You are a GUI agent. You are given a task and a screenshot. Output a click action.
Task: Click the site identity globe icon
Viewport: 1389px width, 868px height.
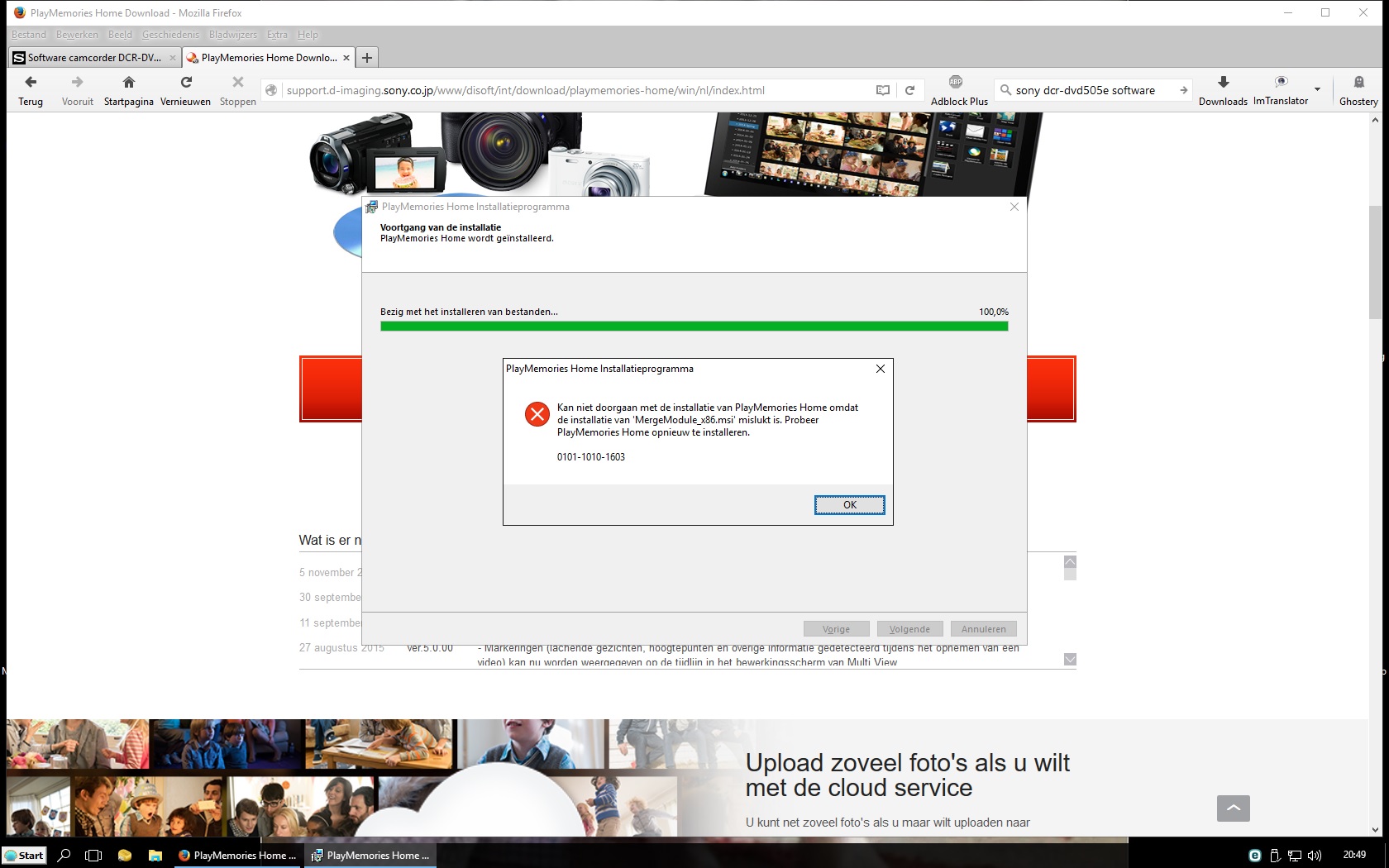coord(271,90)
